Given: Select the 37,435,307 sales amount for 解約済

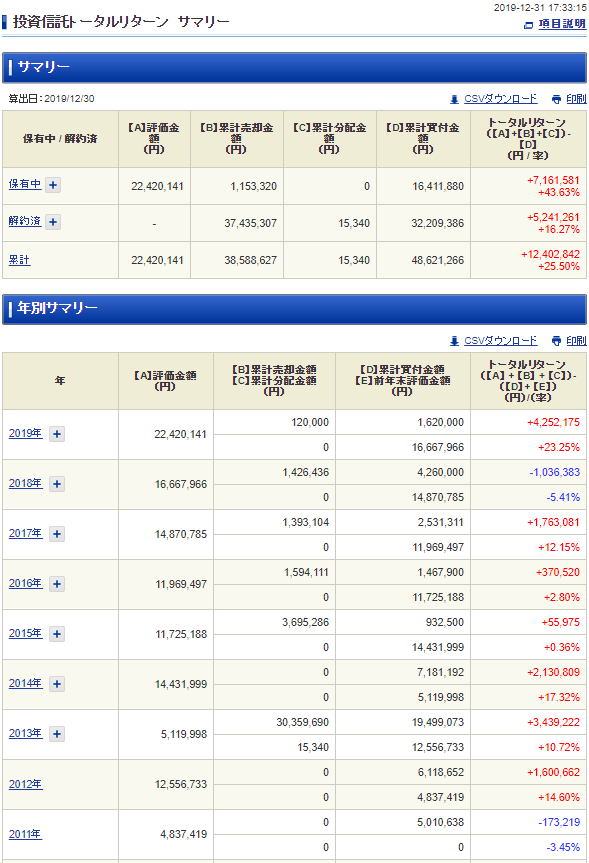Looking at the screenshot, I should 250,223.
